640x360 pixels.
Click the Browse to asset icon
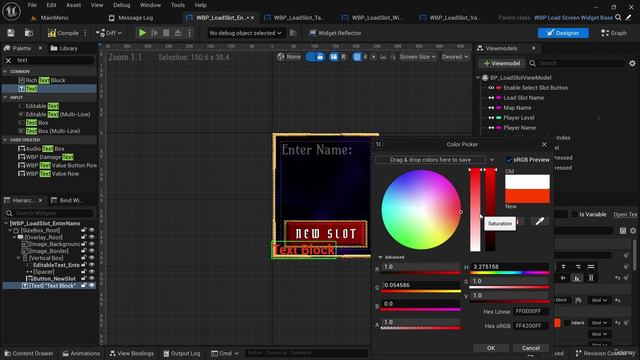click(29, 33)
